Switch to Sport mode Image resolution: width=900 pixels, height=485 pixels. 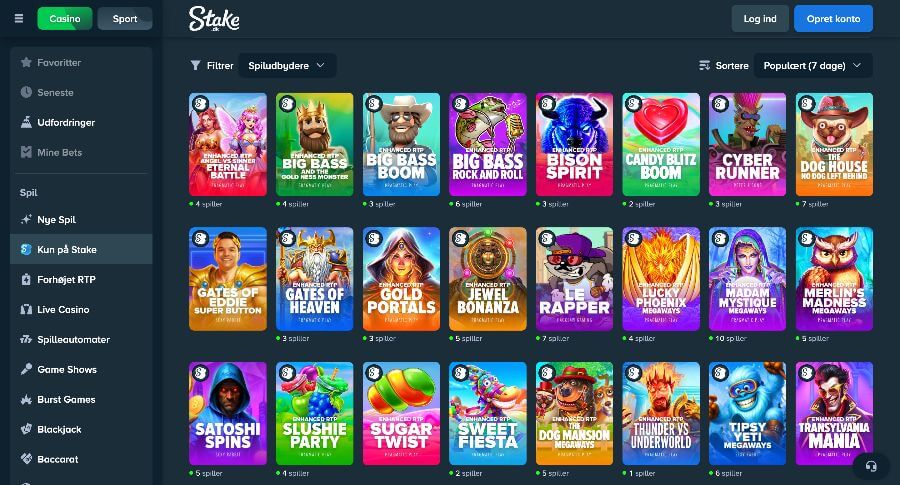point(125,18)
